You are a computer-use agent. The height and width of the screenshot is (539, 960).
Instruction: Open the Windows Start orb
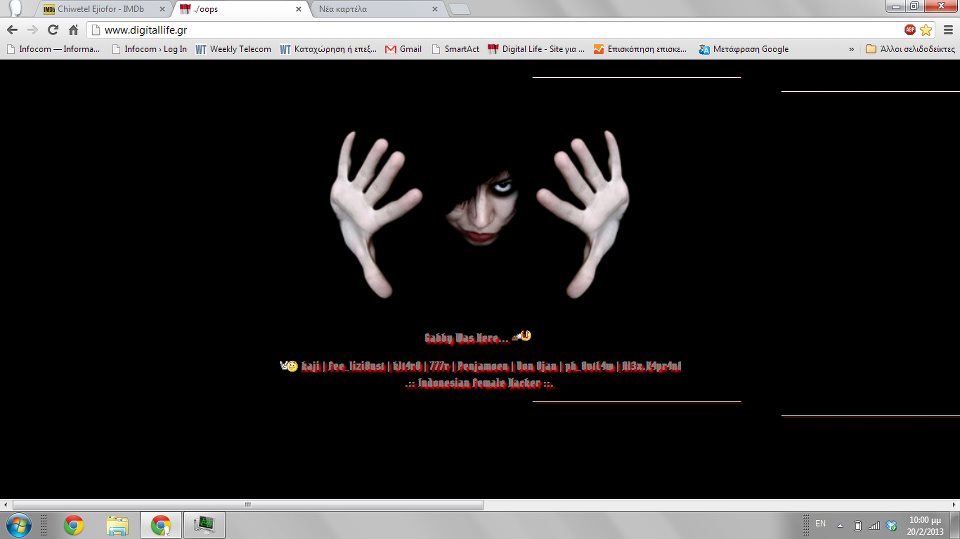click(x=19, y=525)
